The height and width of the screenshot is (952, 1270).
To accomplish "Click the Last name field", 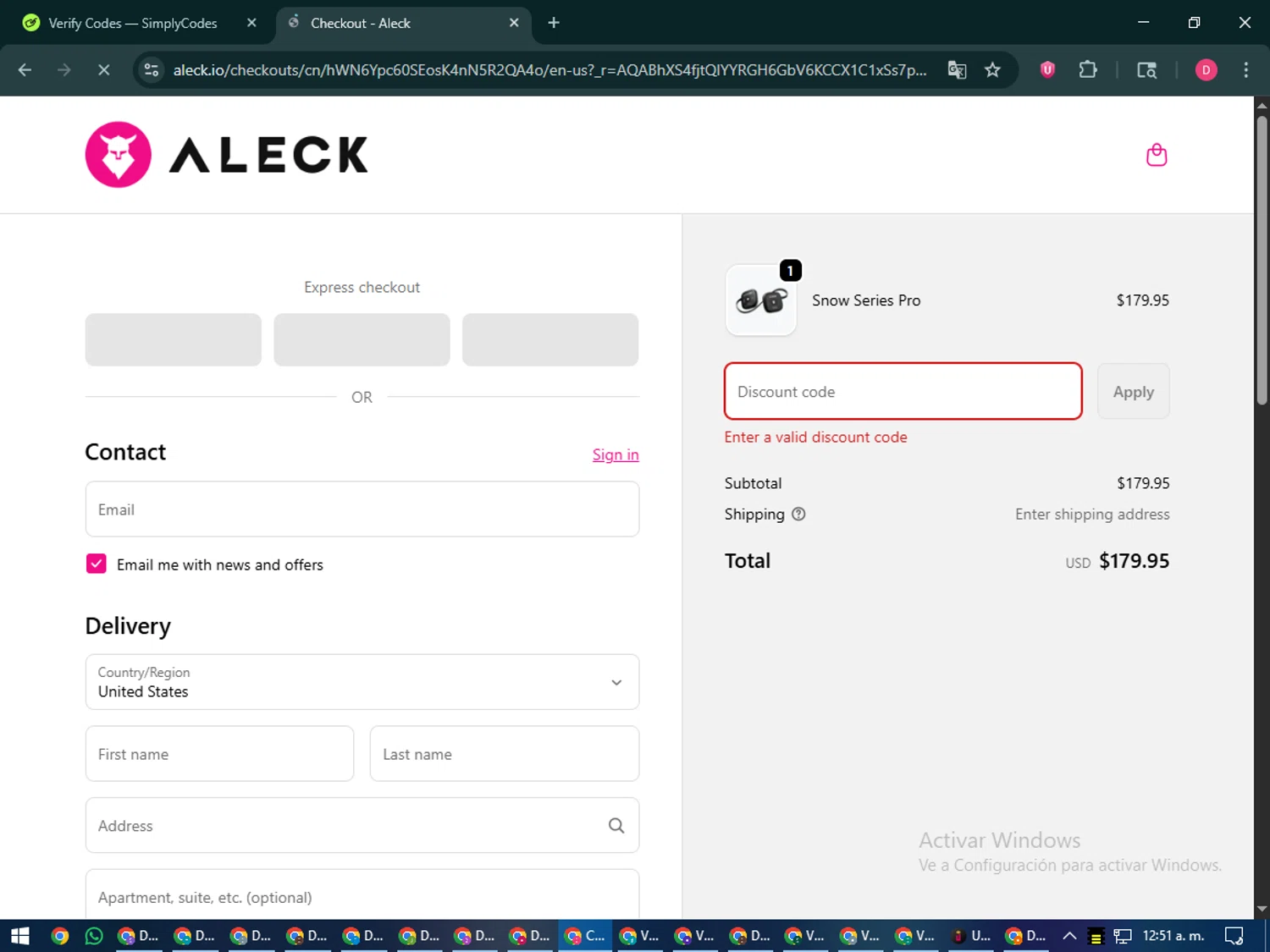I will point(505,754).
